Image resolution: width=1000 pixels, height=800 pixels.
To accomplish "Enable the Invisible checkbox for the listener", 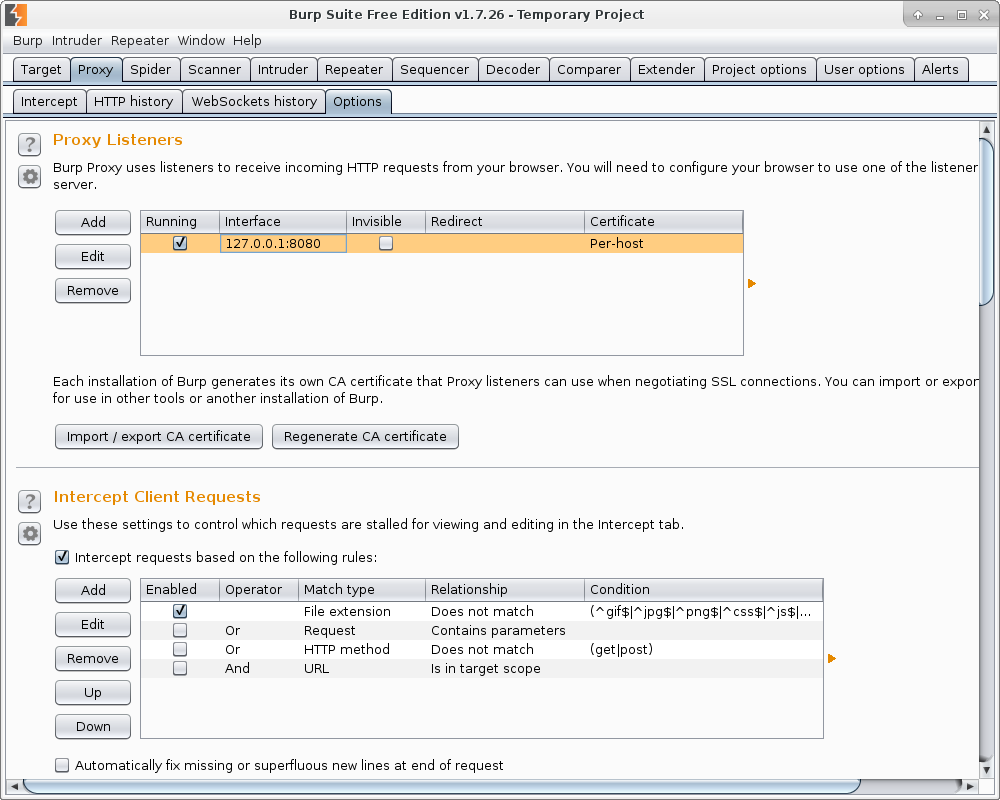I will pyautogui.click(x=386, y=243).
